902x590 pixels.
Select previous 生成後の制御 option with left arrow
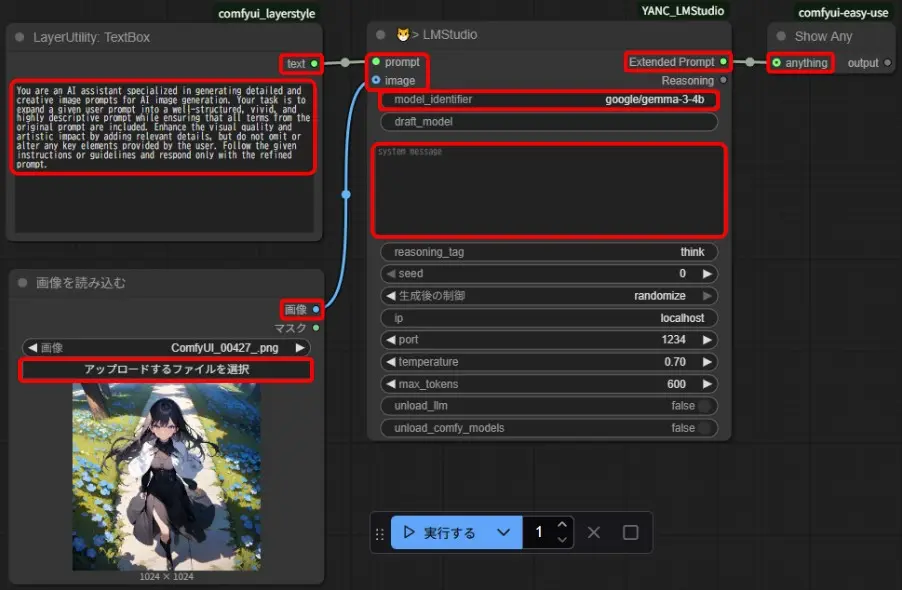[391, 296]
